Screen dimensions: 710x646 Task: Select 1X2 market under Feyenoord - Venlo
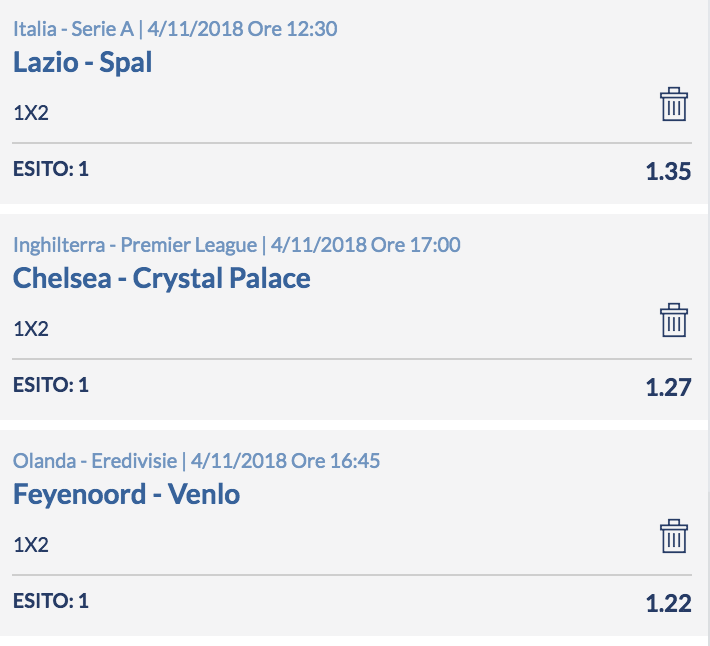31,545
